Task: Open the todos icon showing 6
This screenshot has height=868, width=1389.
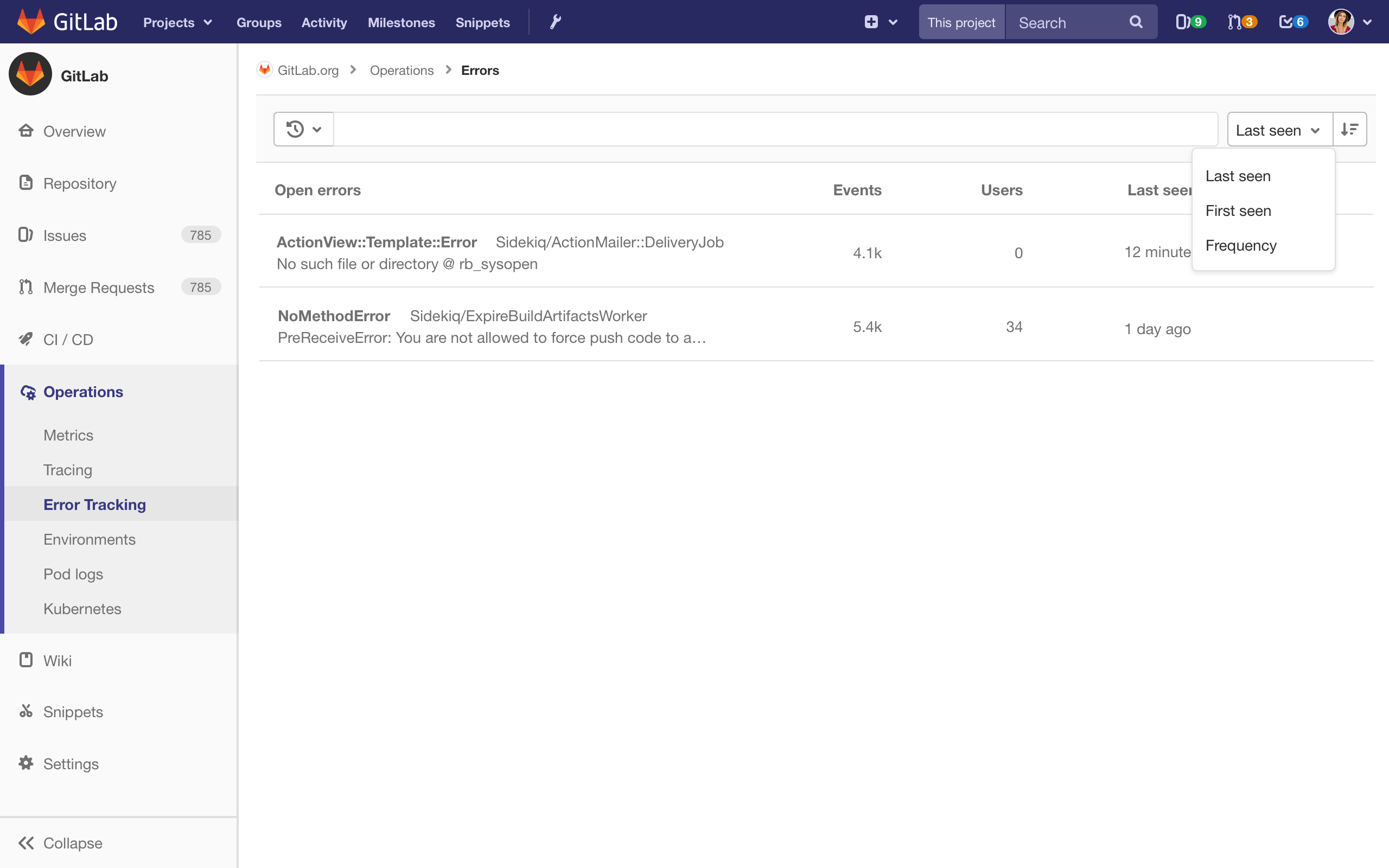Action: [x=1292, y=22]
